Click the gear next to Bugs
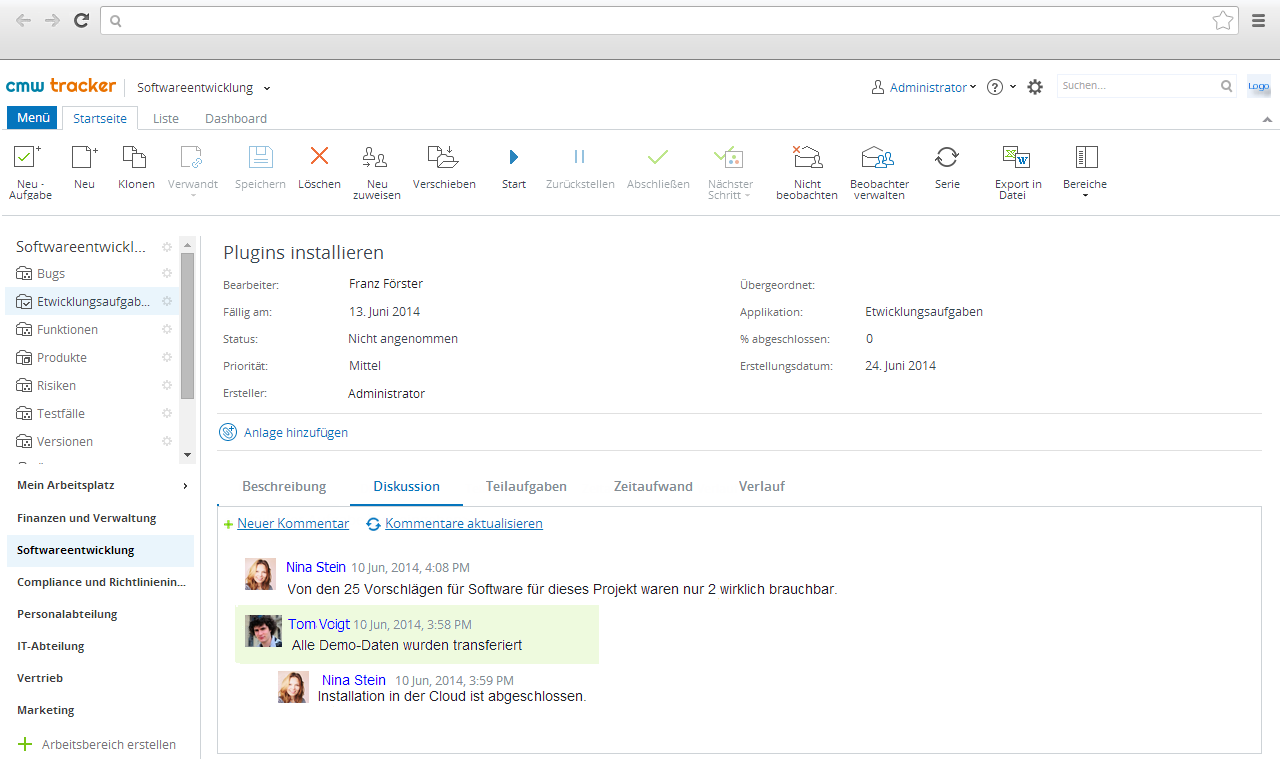Screen dimensions: 1280x762 (x=167, y=273)
